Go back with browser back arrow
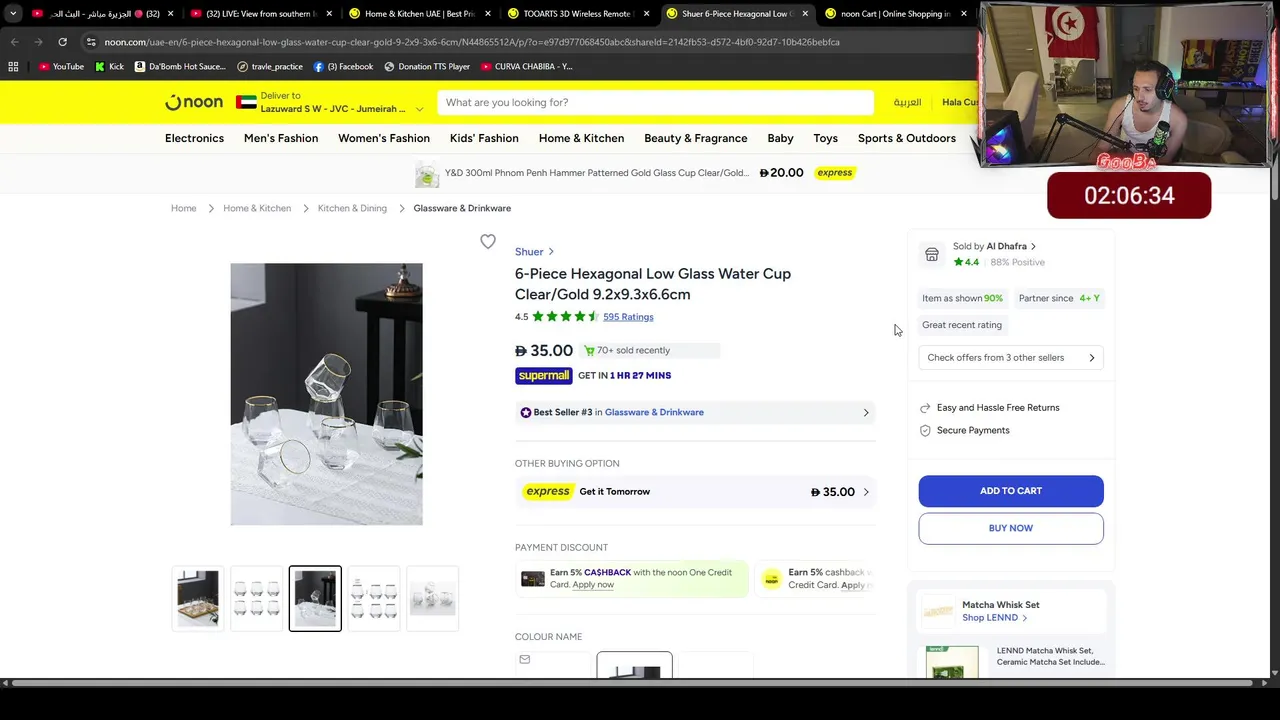 pyautogui.click(x=14, y=42)
